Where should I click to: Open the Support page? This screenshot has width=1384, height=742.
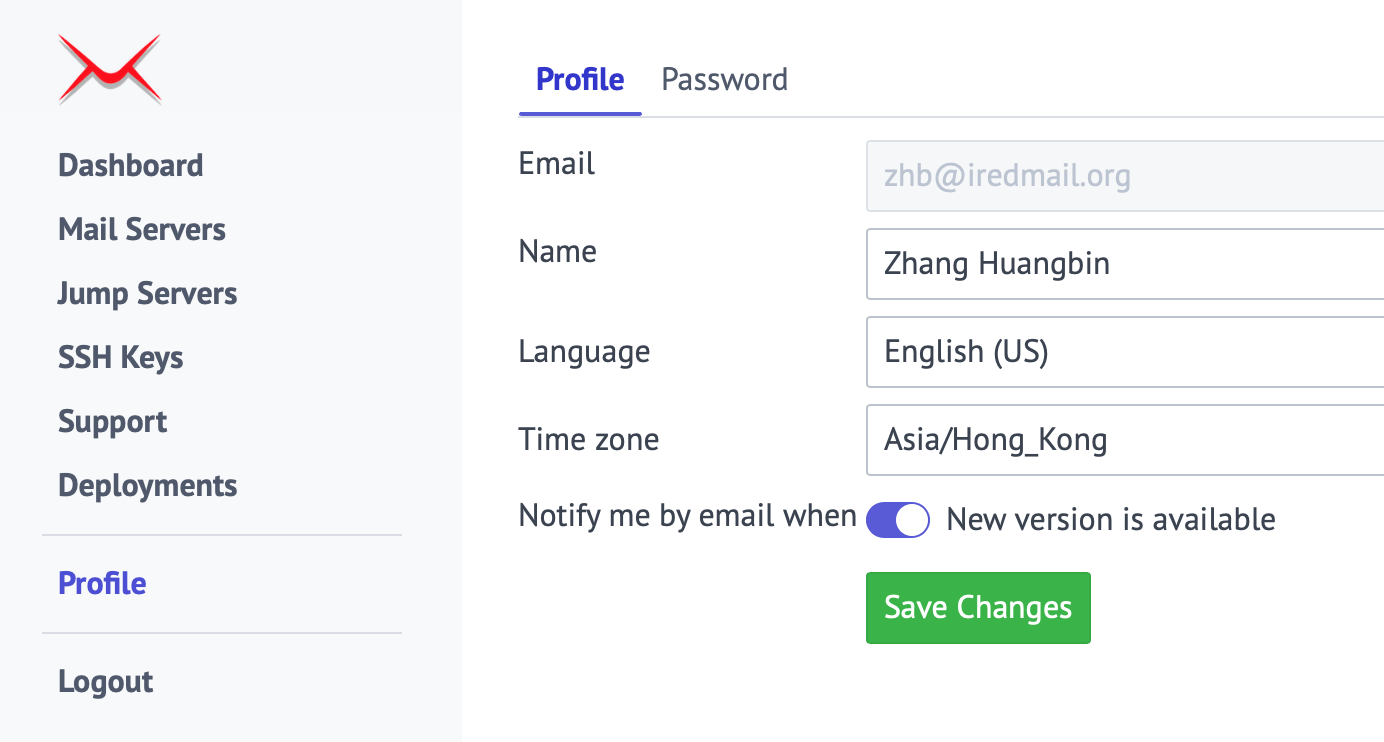coord(113,421)
